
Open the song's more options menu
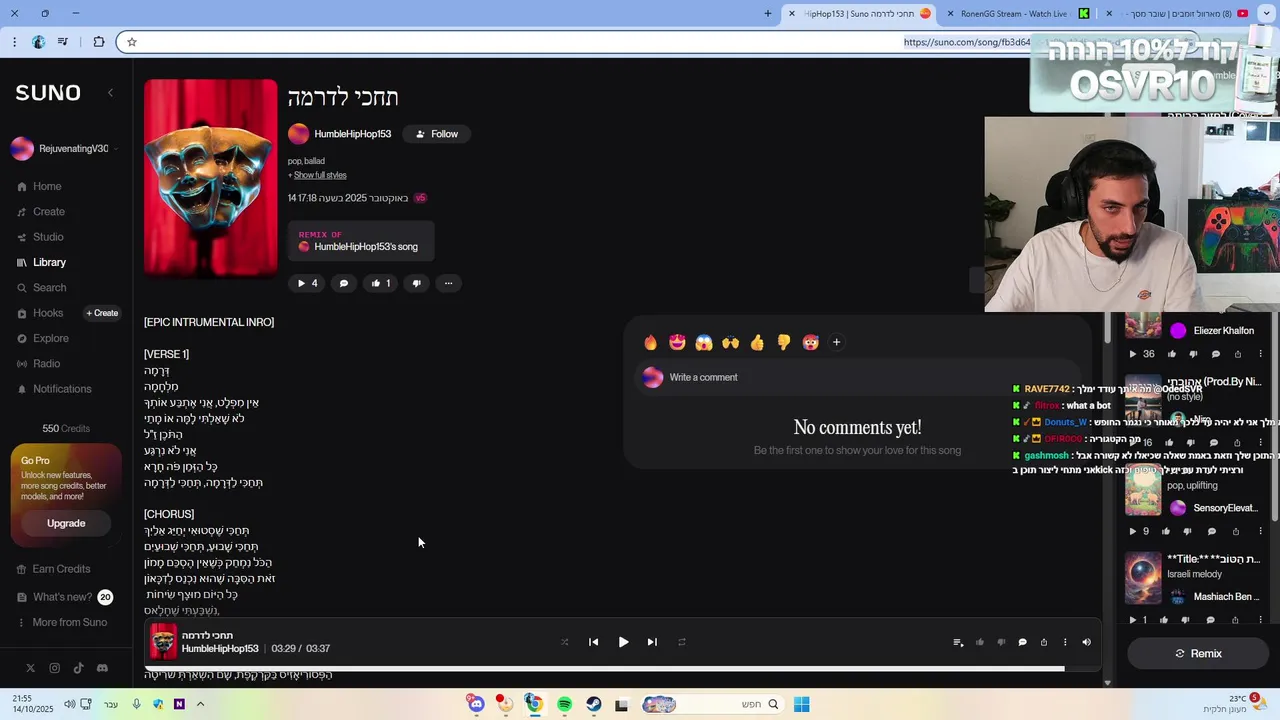[x=448, y=283]
